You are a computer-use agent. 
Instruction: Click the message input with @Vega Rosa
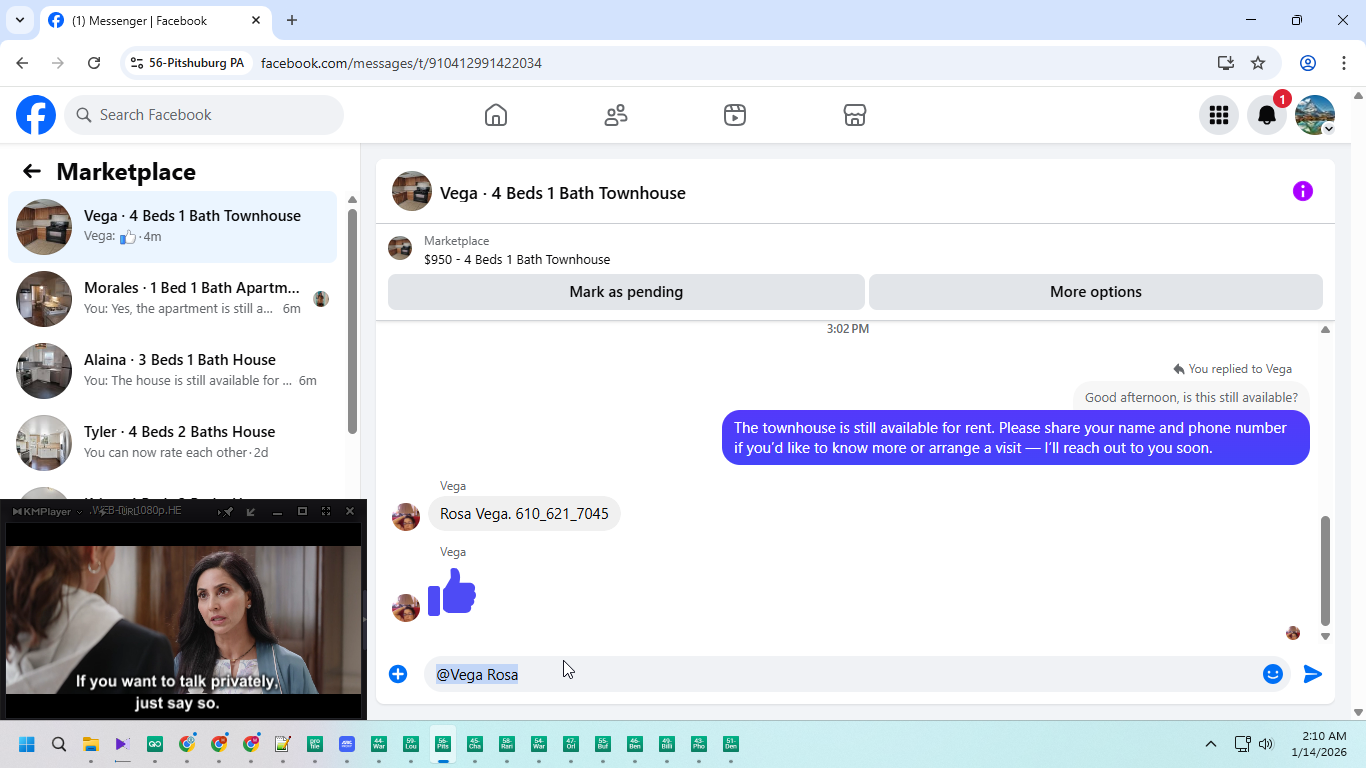coord(842,674)
